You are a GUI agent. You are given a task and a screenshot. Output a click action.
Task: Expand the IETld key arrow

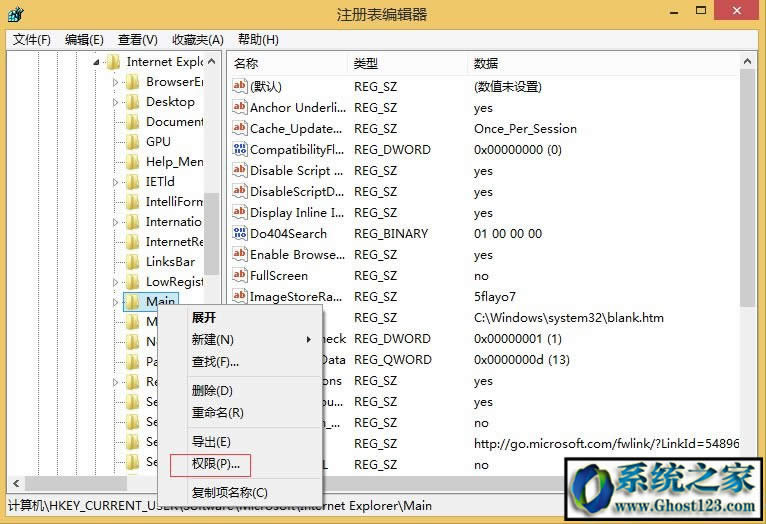pyautogui.click(x=115, y=182)
